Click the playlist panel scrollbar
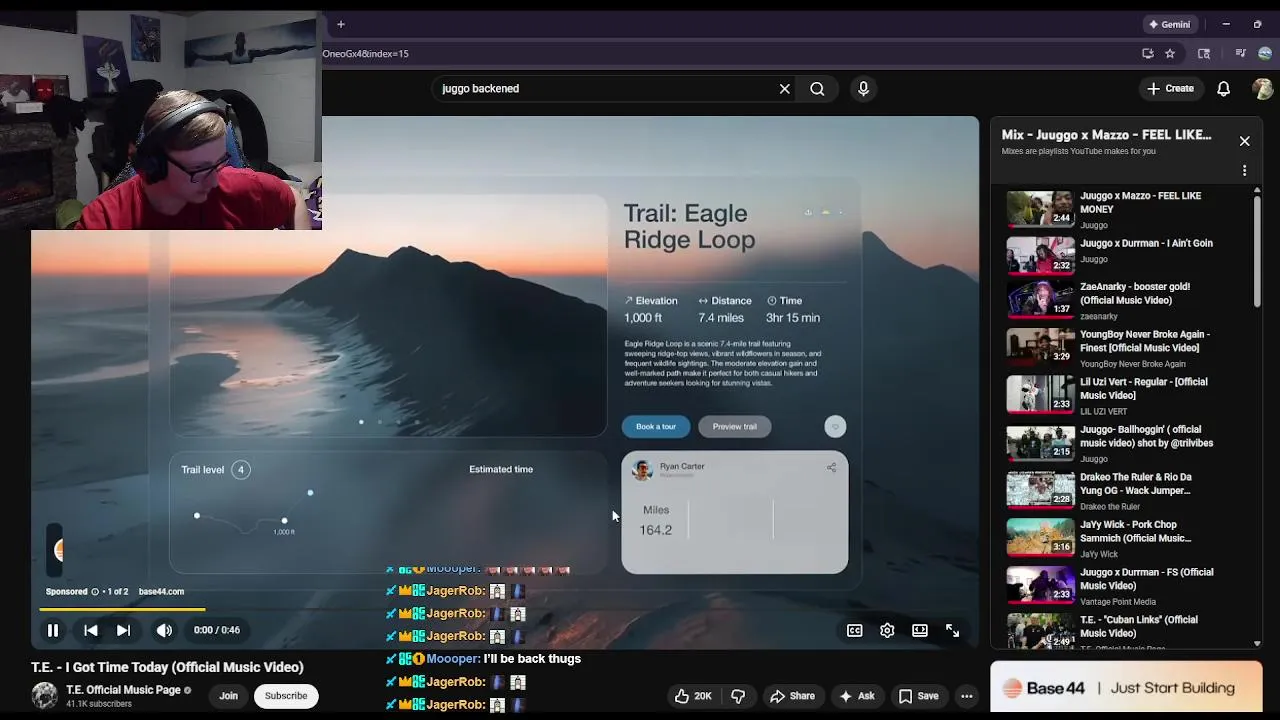This screenshot has height=720, width=1280. [1257, 252]
